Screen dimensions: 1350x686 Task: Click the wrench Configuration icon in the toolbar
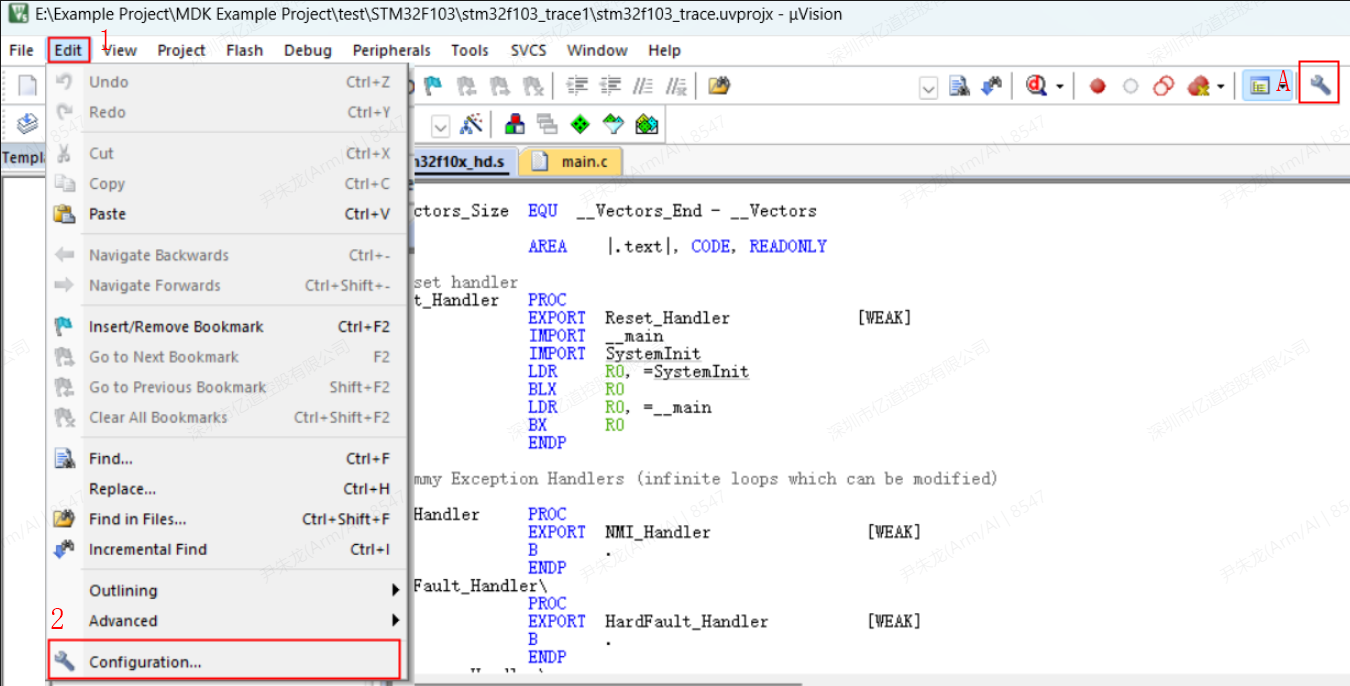point(1320,85)
